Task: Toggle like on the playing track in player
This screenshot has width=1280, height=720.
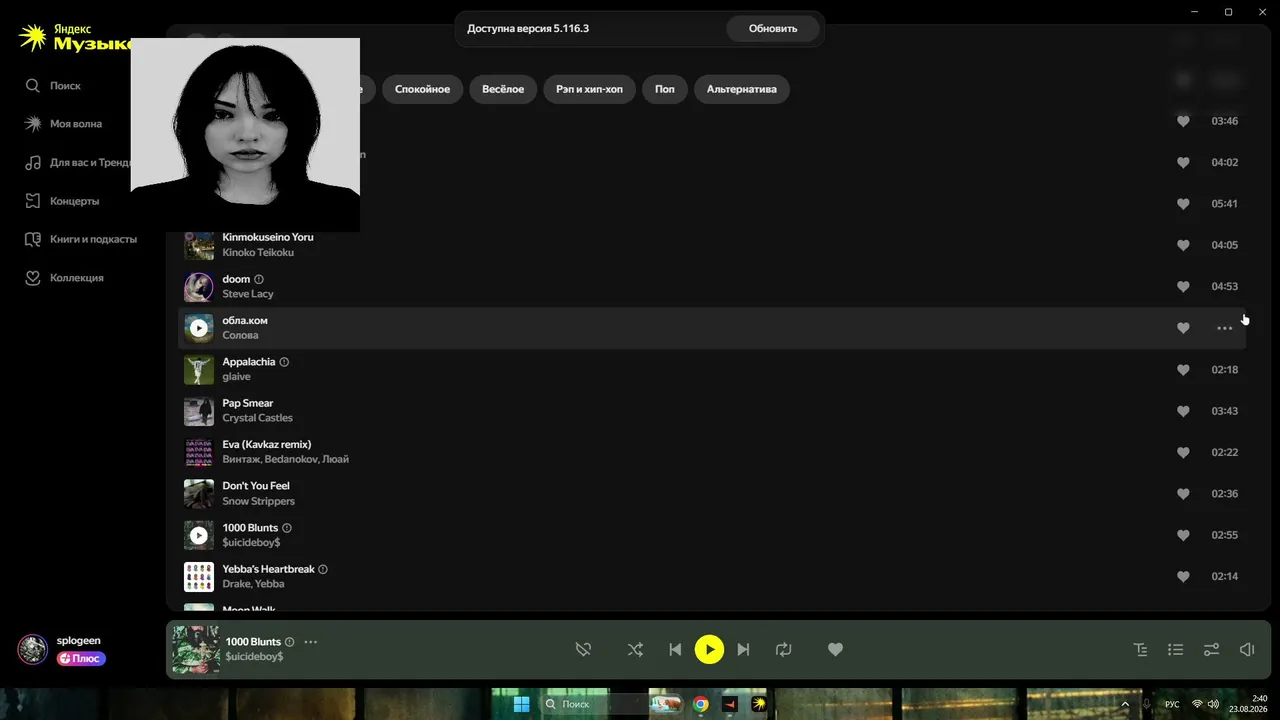Action: [836, 650]
